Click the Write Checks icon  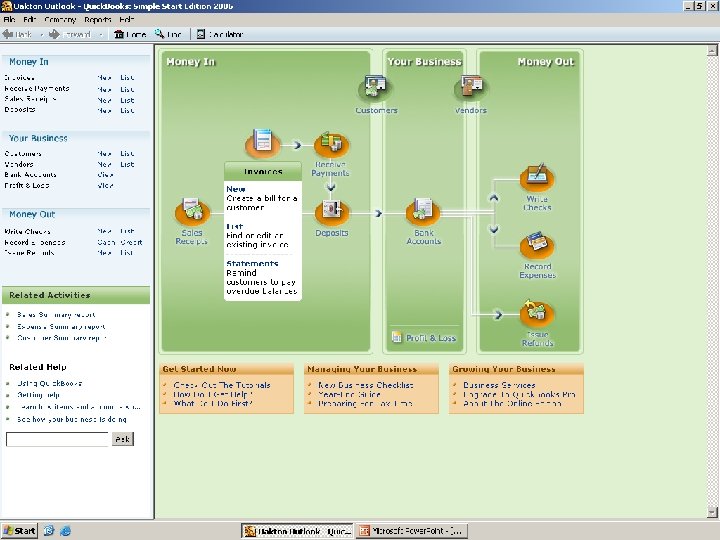click(x=537, y=177)
